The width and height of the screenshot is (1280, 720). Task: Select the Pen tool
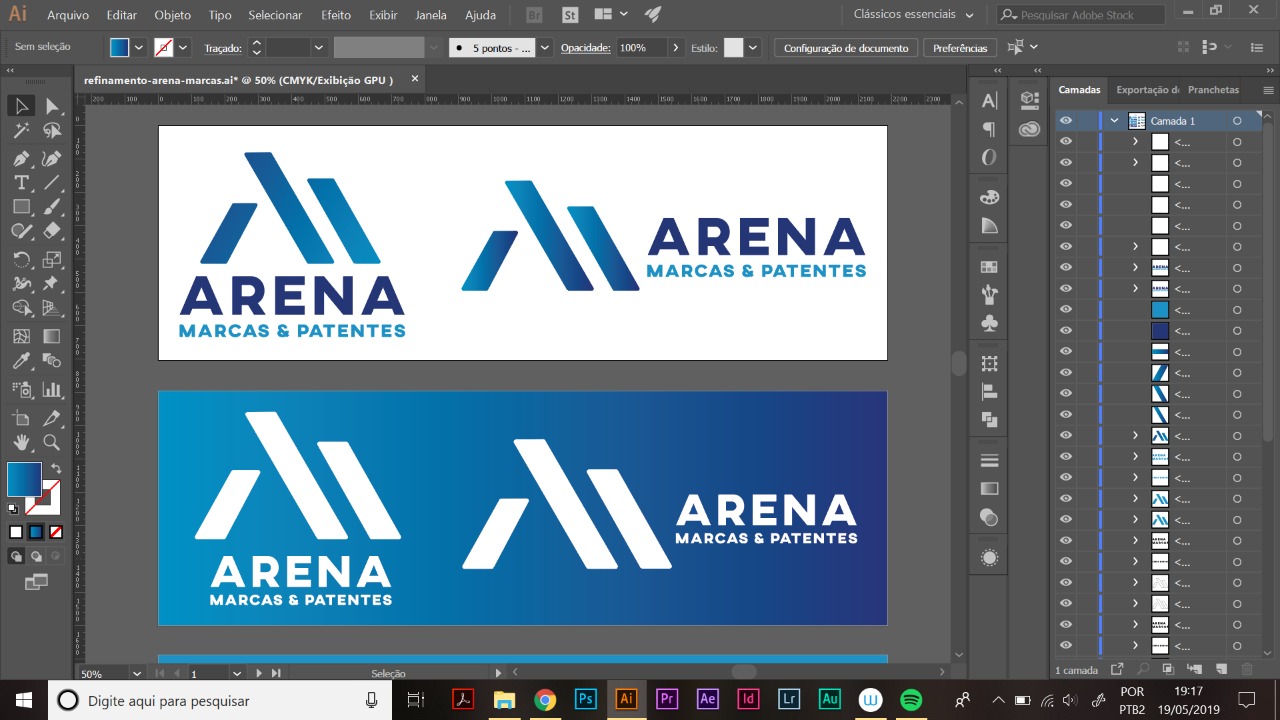(x=21, y=158)
